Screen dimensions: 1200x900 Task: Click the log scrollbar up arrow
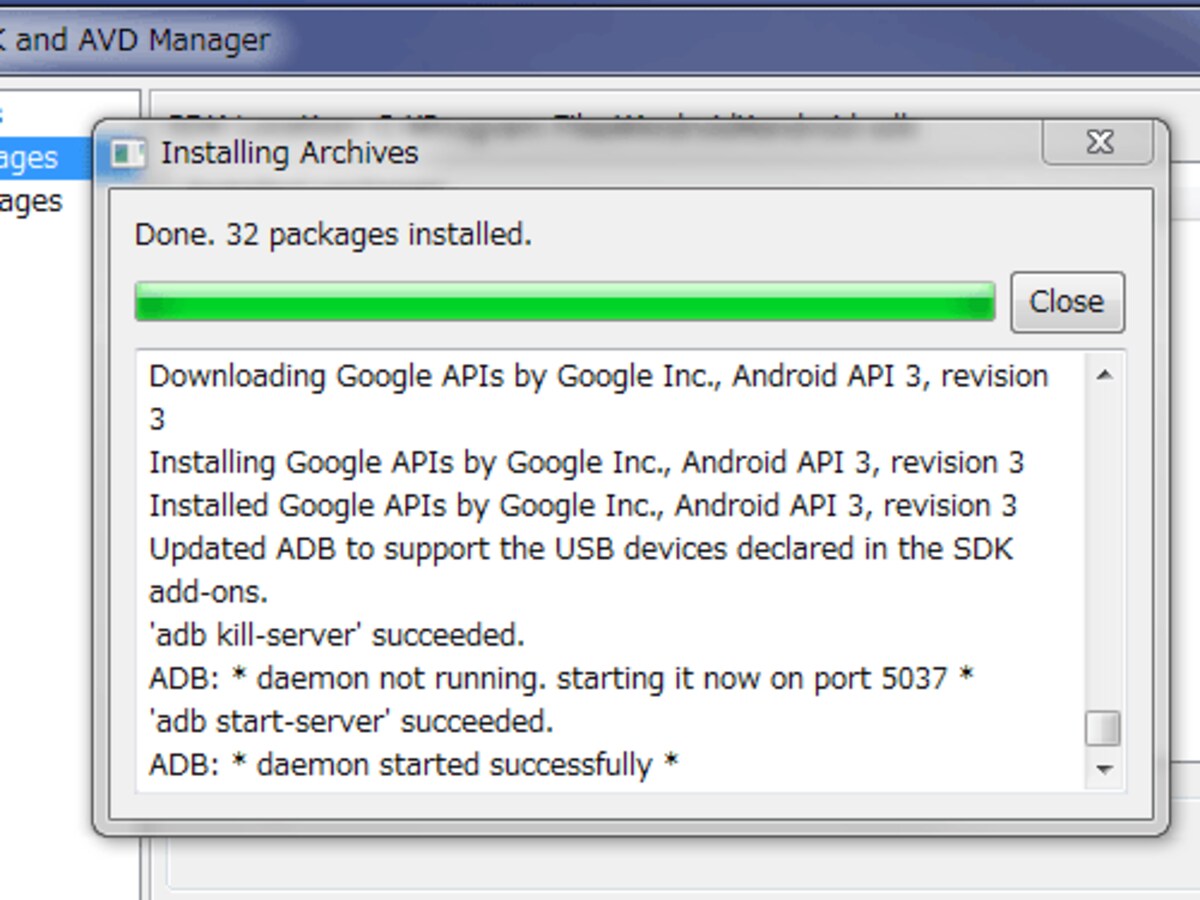[x=1105, y=376]
